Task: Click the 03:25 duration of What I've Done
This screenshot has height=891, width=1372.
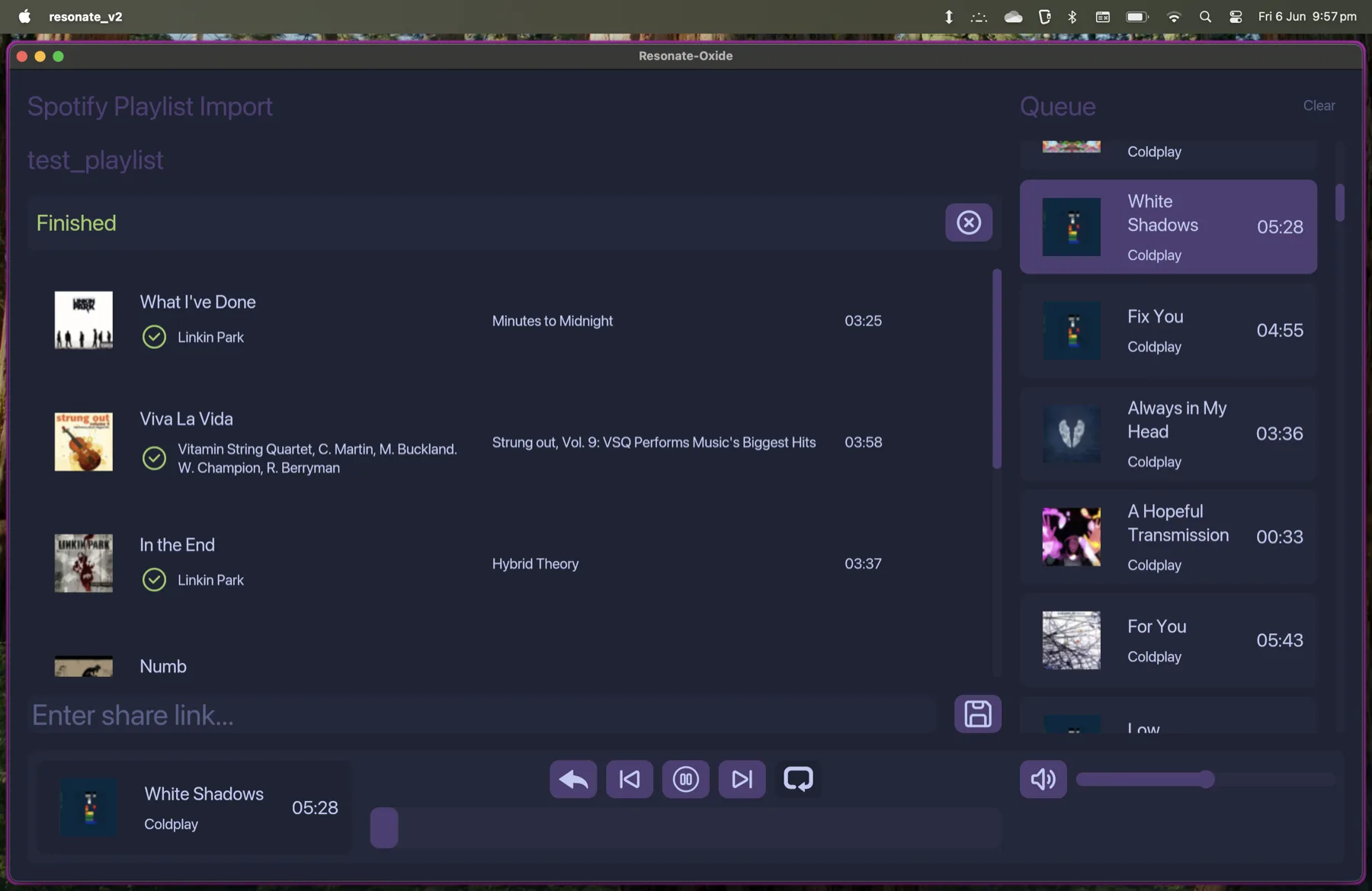Action: click(863, 321)
